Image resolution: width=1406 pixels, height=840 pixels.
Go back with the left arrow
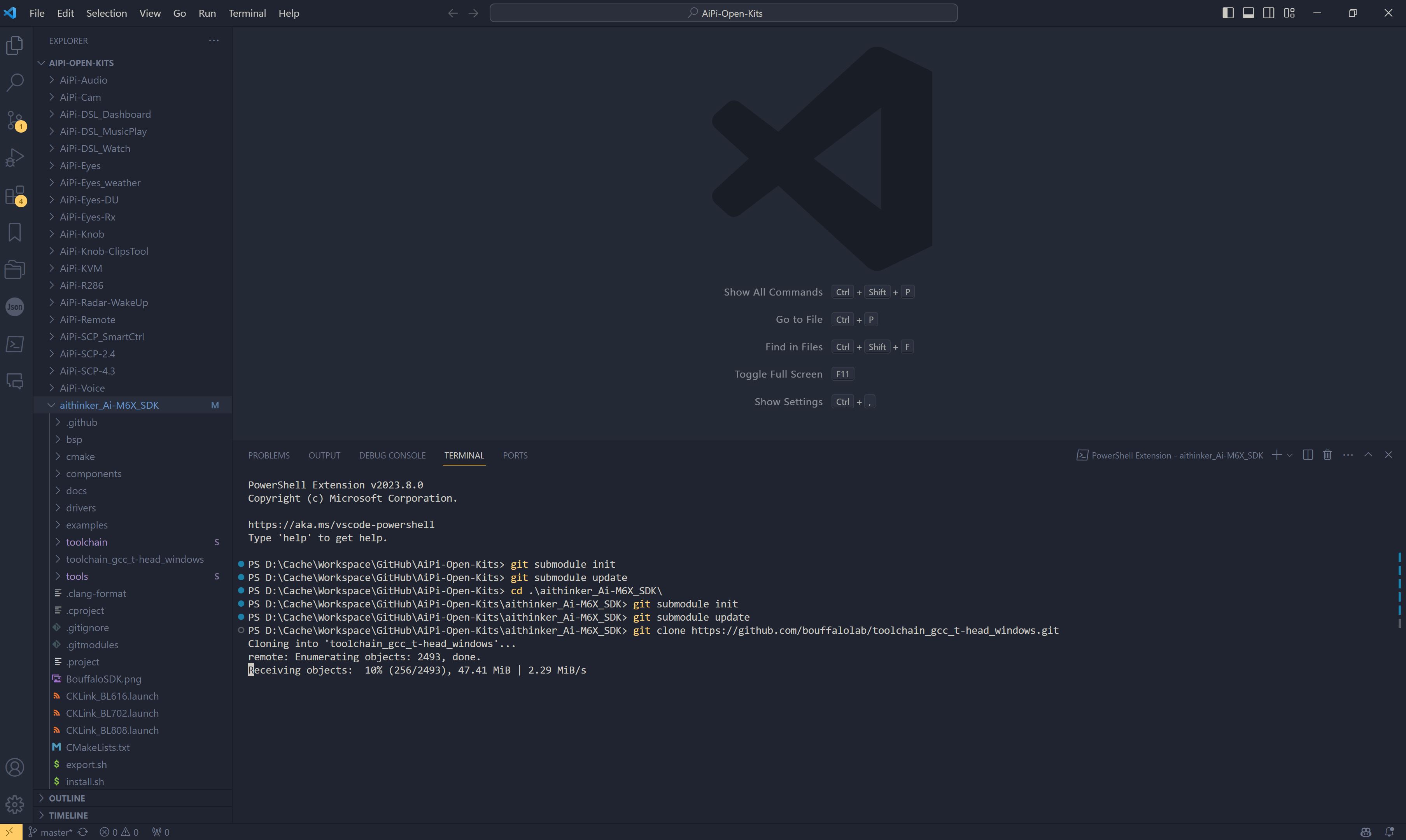453,13
